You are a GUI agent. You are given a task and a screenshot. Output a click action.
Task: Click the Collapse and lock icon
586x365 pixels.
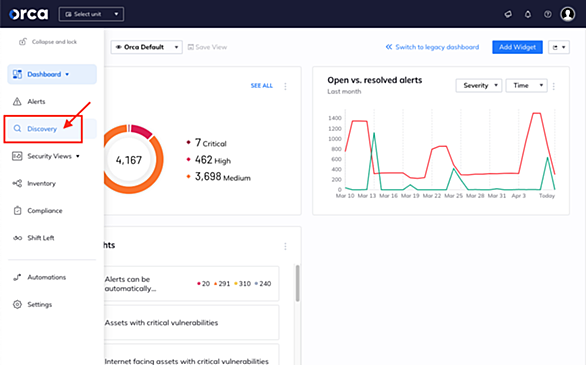click(x=23, y=41)
